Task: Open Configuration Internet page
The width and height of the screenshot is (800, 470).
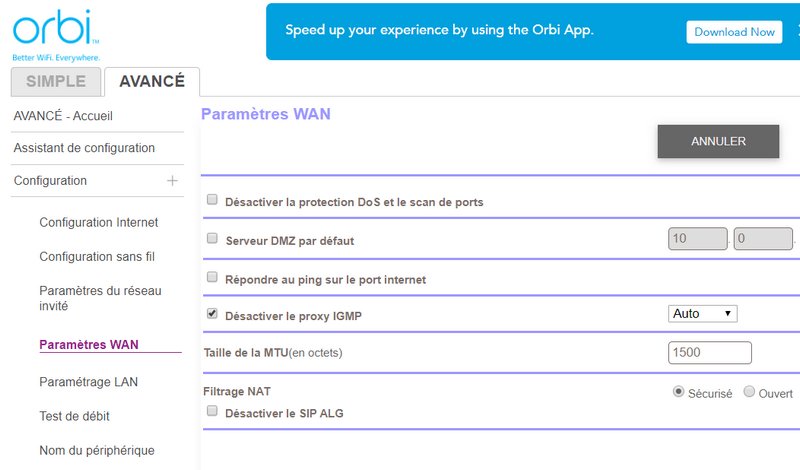Action: point(98,222)
